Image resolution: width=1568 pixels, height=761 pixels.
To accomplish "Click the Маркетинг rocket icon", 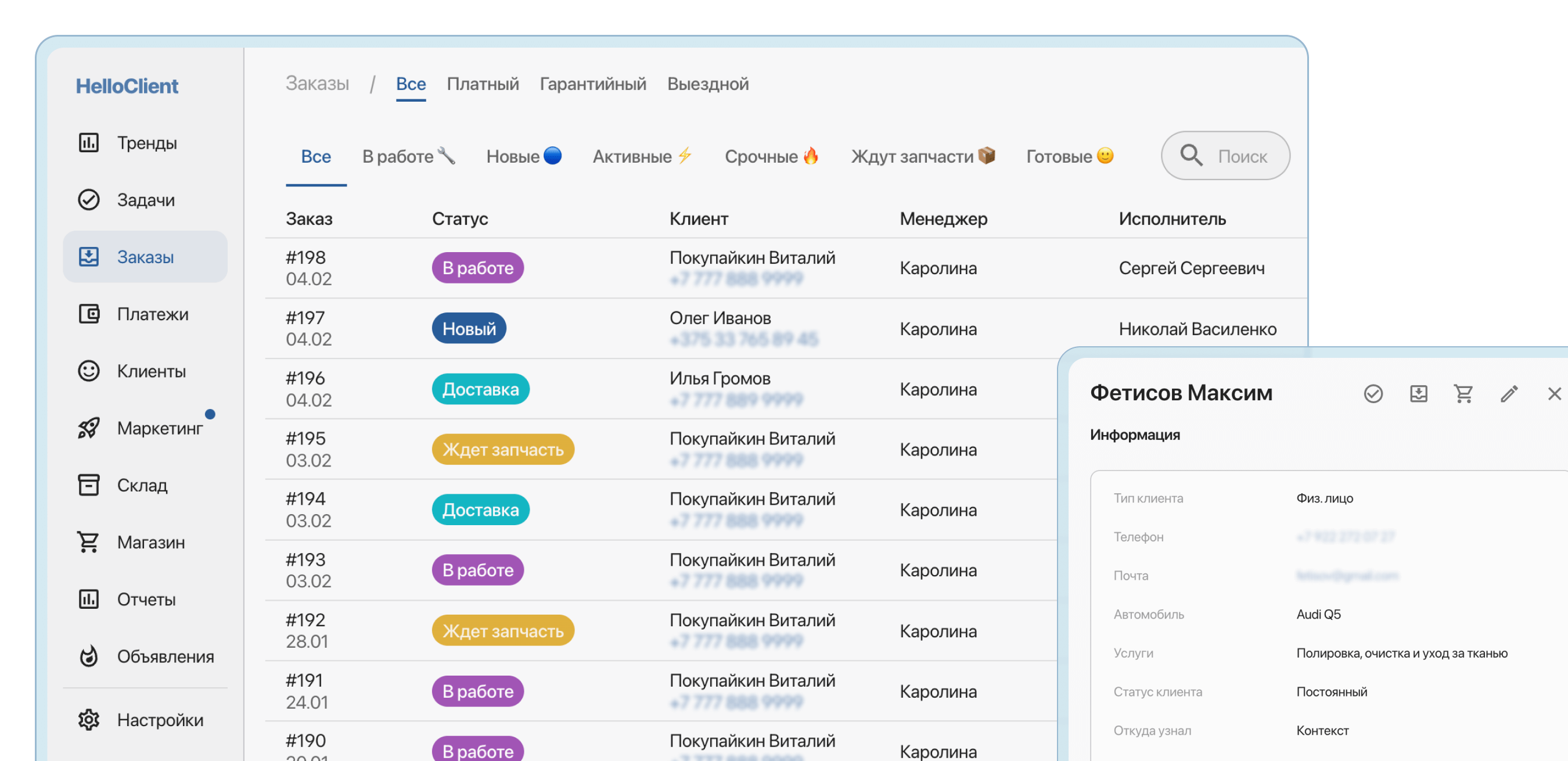I will pyautogui.click(x=88, y=428).
